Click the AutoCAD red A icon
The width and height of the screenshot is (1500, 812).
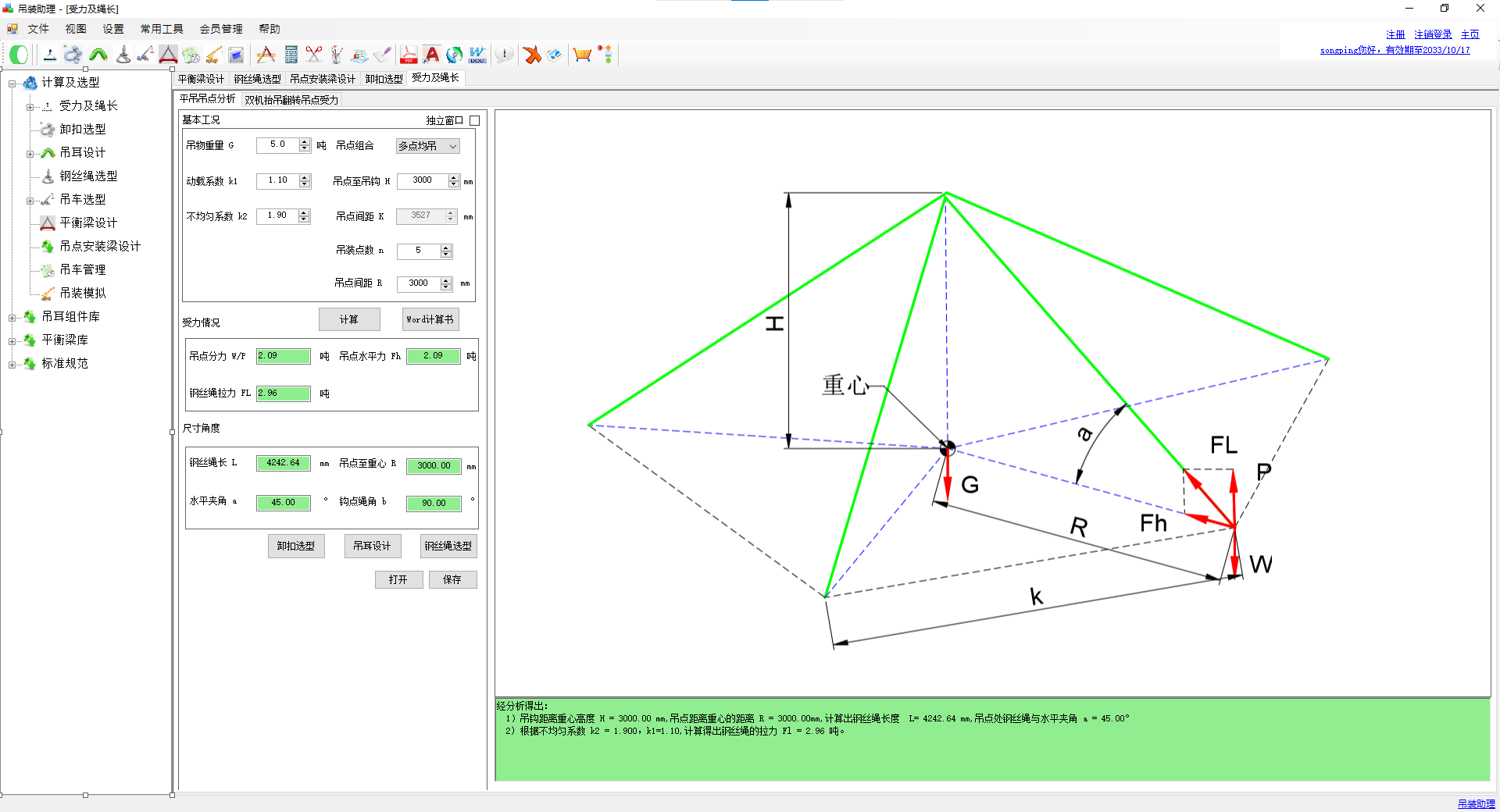pyautogui.click(x=431, y=55)
